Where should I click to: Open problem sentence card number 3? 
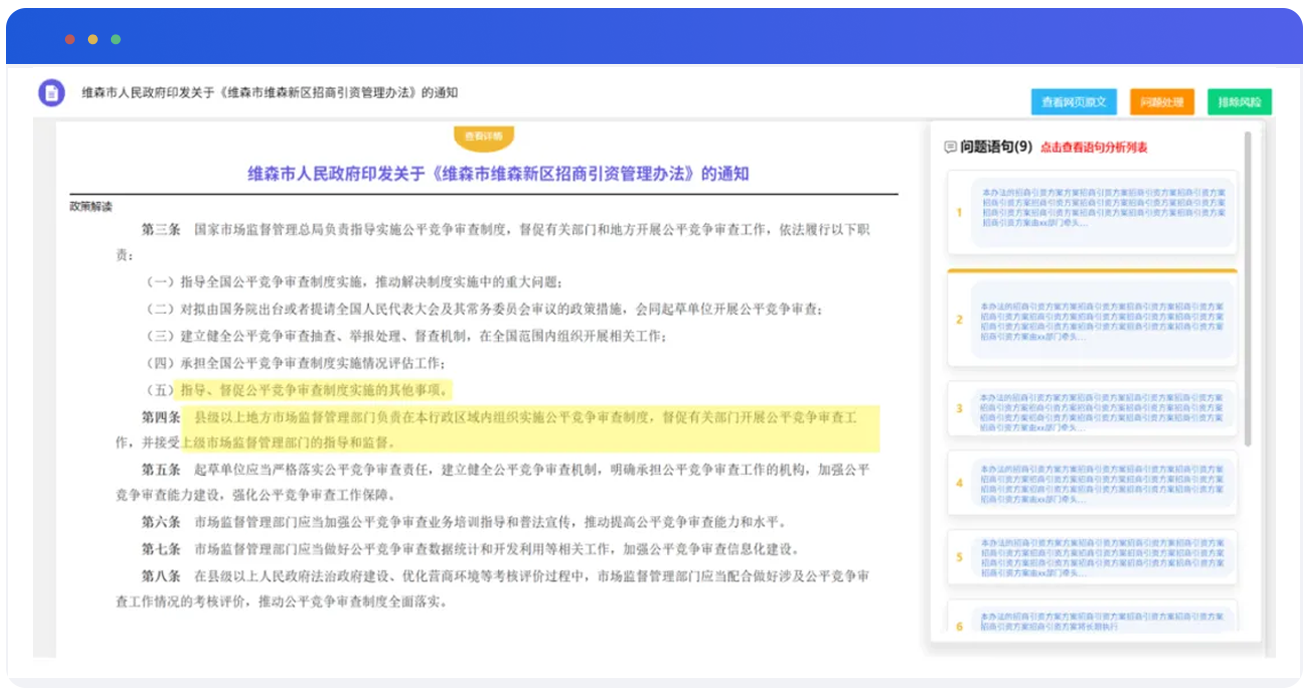(1092, 409)
